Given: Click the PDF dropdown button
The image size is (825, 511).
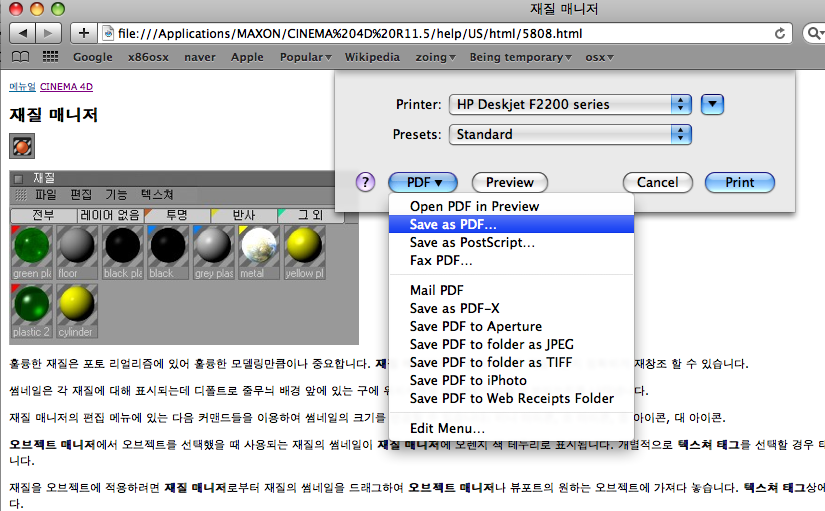Looking at the screenshot, I should coord(423,183).
